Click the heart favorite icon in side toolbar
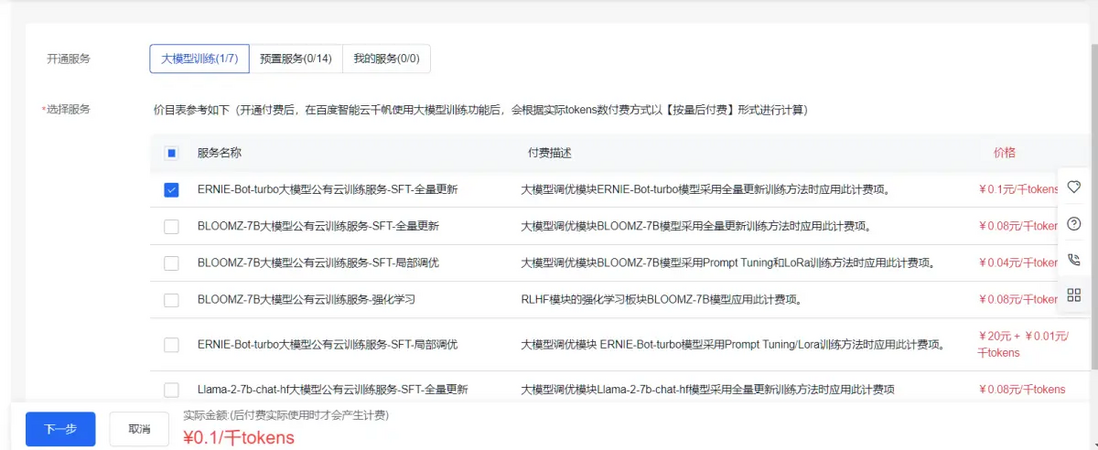 (x=1073, y=186)
